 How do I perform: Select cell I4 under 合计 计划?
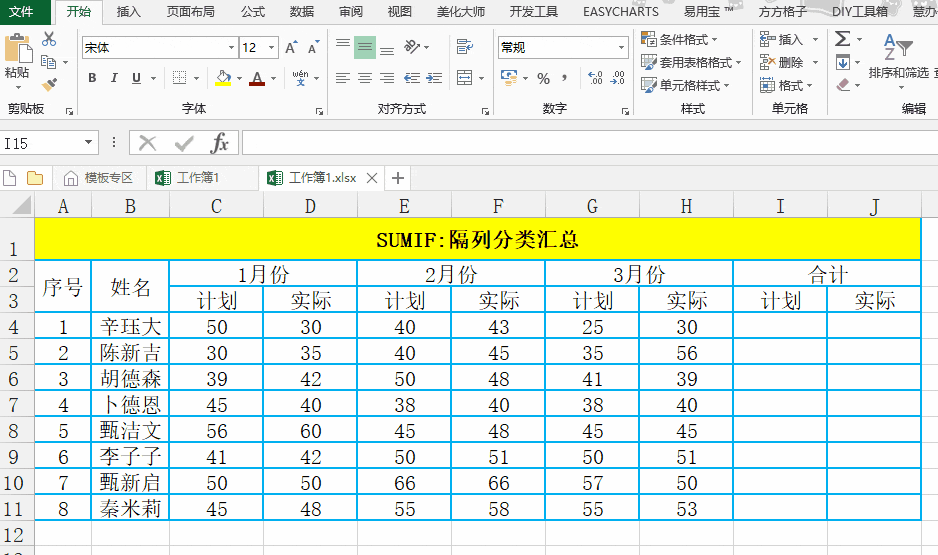[x=780, y=326]
